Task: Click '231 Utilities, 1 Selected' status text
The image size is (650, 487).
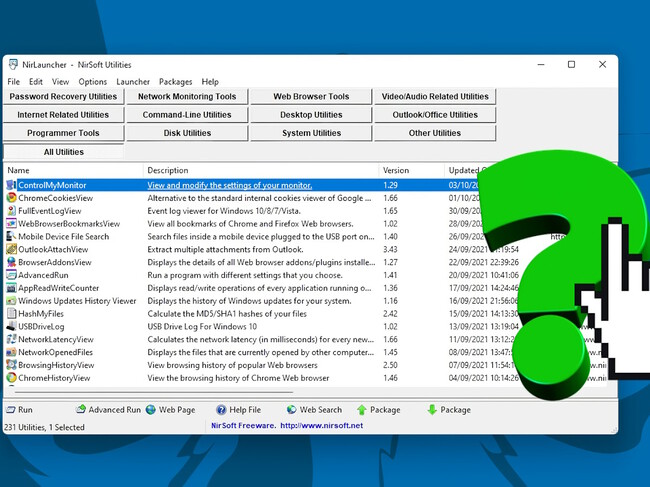Action: tap(44, 427)
